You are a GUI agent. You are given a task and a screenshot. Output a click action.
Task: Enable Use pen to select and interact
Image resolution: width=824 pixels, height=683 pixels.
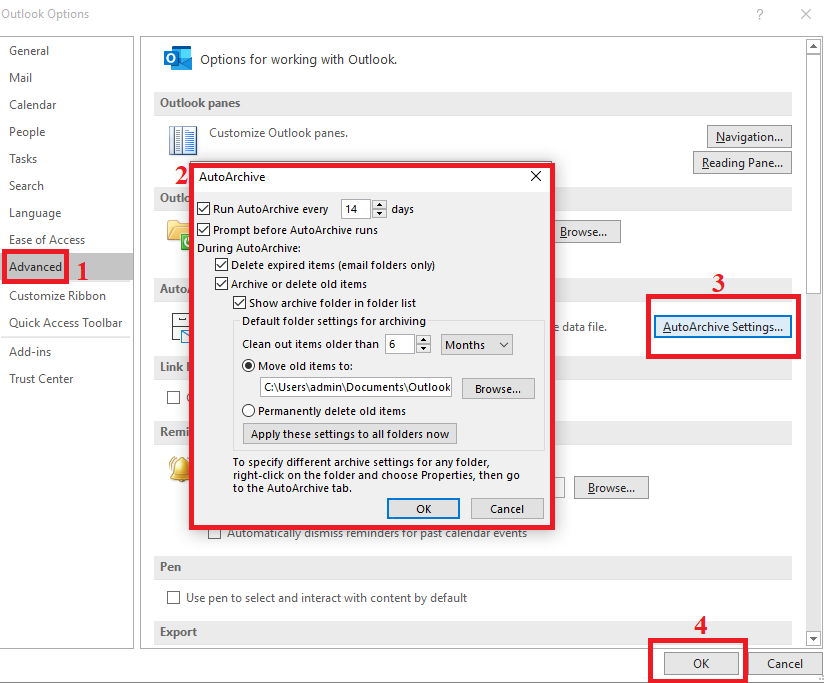173,598
